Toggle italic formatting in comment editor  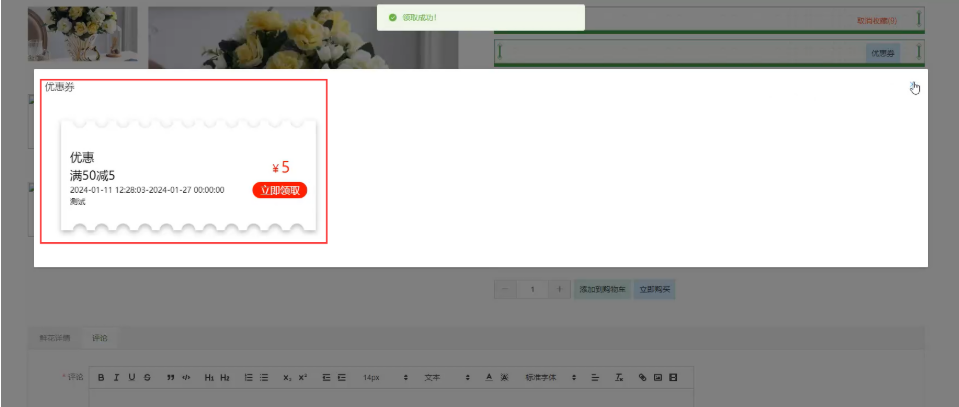pyautogui.click(x=116, y=378)
